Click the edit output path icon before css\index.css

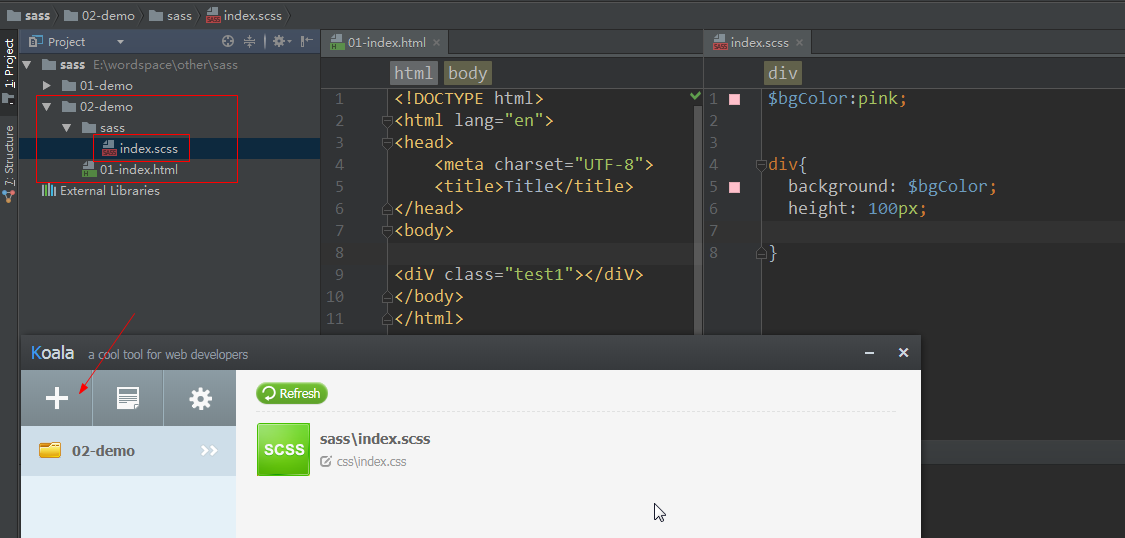point(326,461)
